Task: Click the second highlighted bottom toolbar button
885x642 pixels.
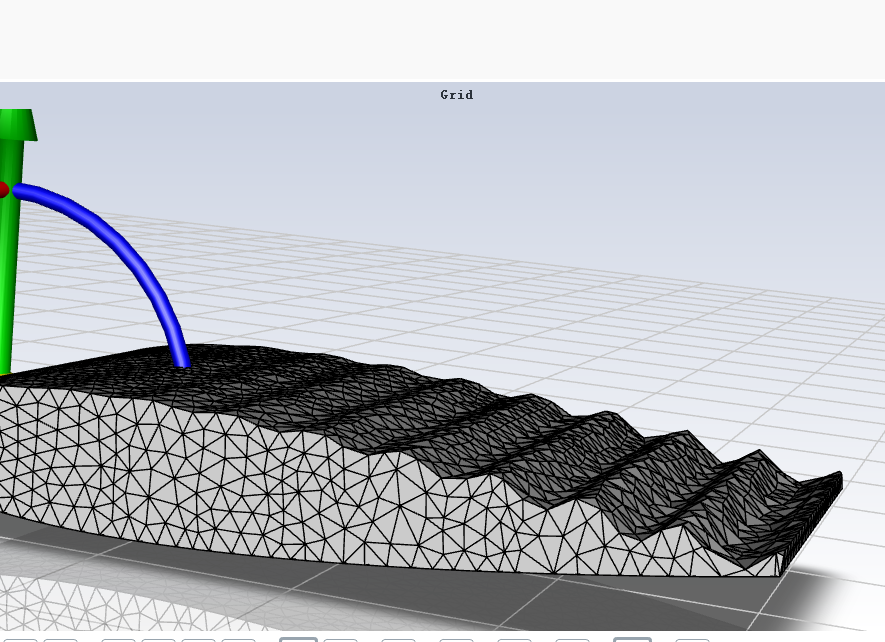Action: [x=632, y=639]
